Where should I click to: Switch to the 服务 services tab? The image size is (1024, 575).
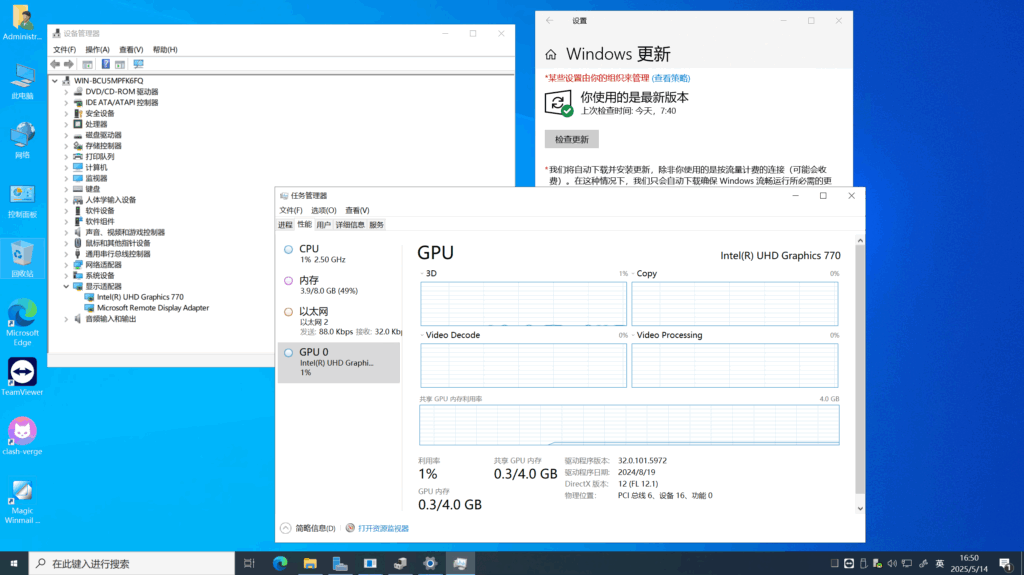pyautogui.click(x=376, y=225)
